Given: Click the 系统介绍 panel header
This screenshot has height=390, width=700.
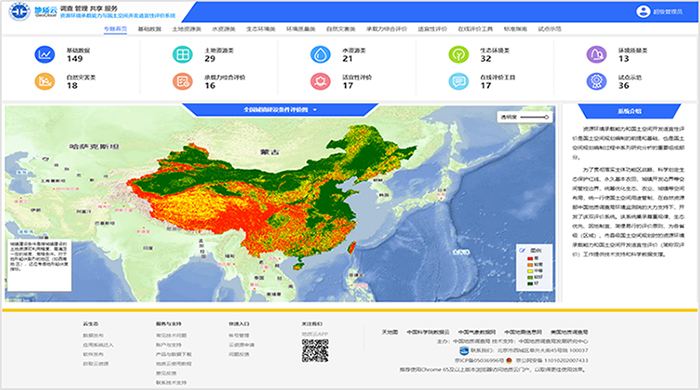Looking at the screenshot, I should coord(629,111).
